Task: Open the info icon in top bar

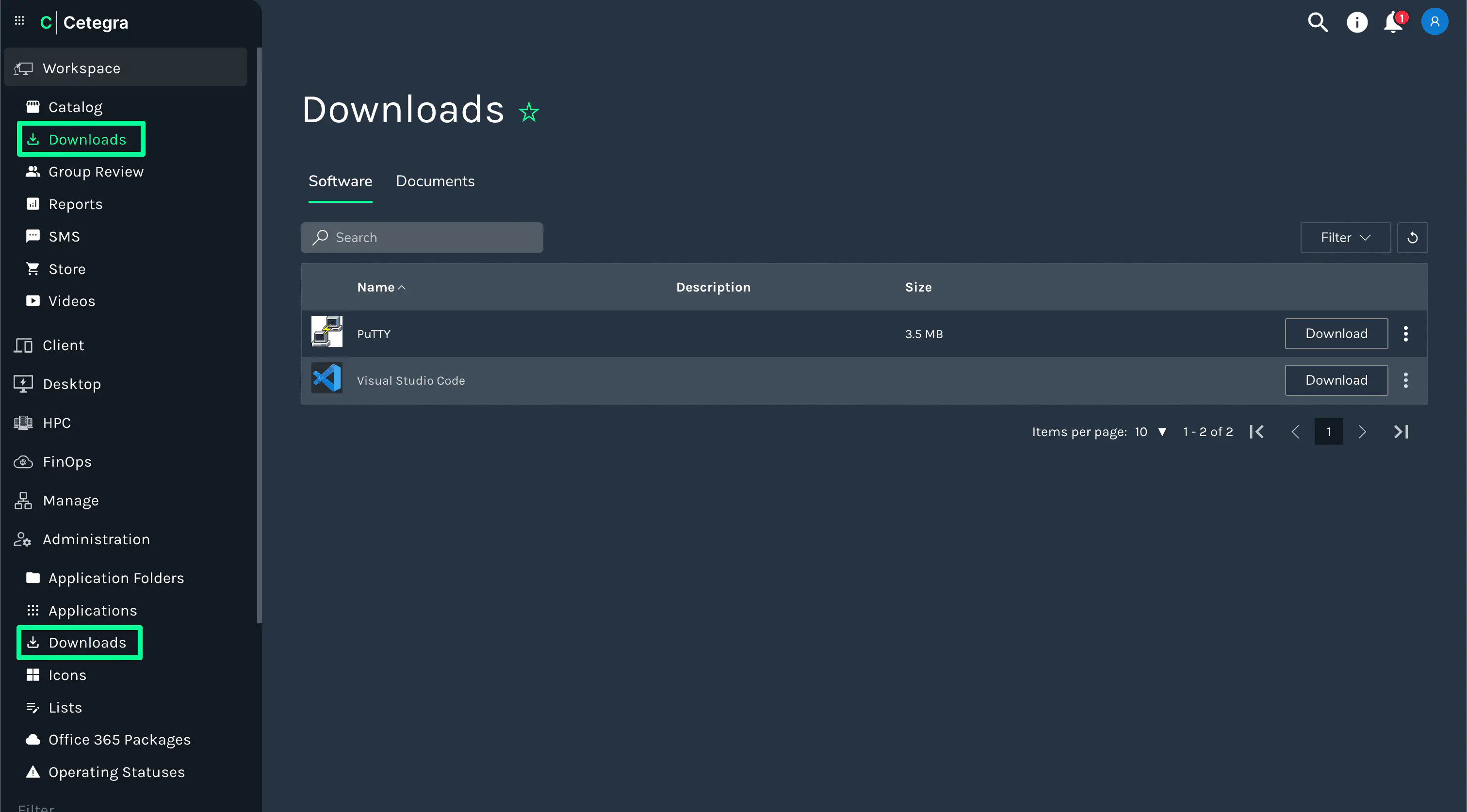Action: 1356,23
